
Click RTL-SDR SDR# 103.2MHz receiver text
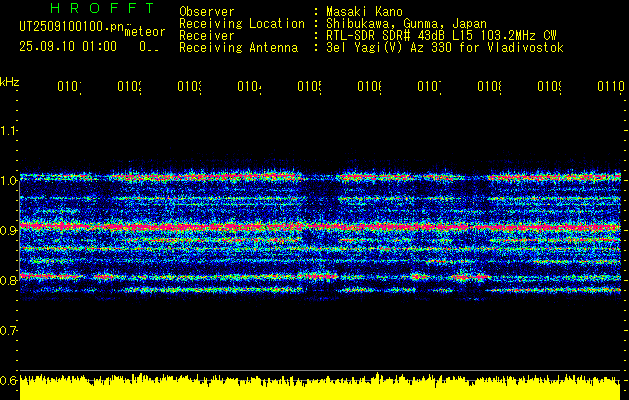[442, 36]
